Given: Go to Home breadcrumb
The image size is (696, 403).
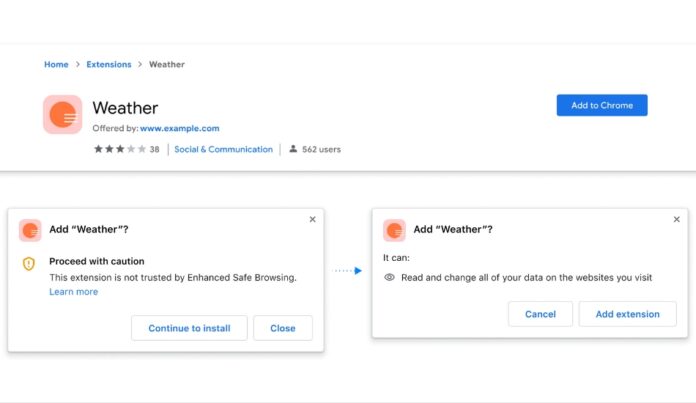Looking at the screenshot, I should (56, 64).
